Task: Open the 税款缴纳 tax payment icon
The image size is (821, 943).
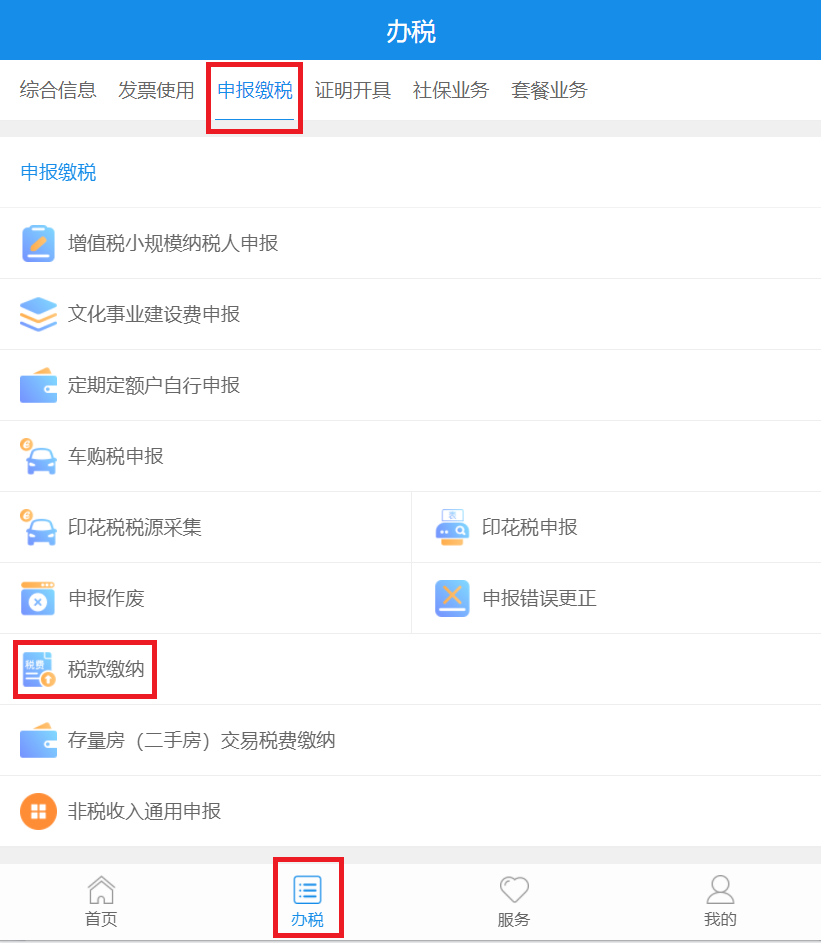Action: click(38, 669)
